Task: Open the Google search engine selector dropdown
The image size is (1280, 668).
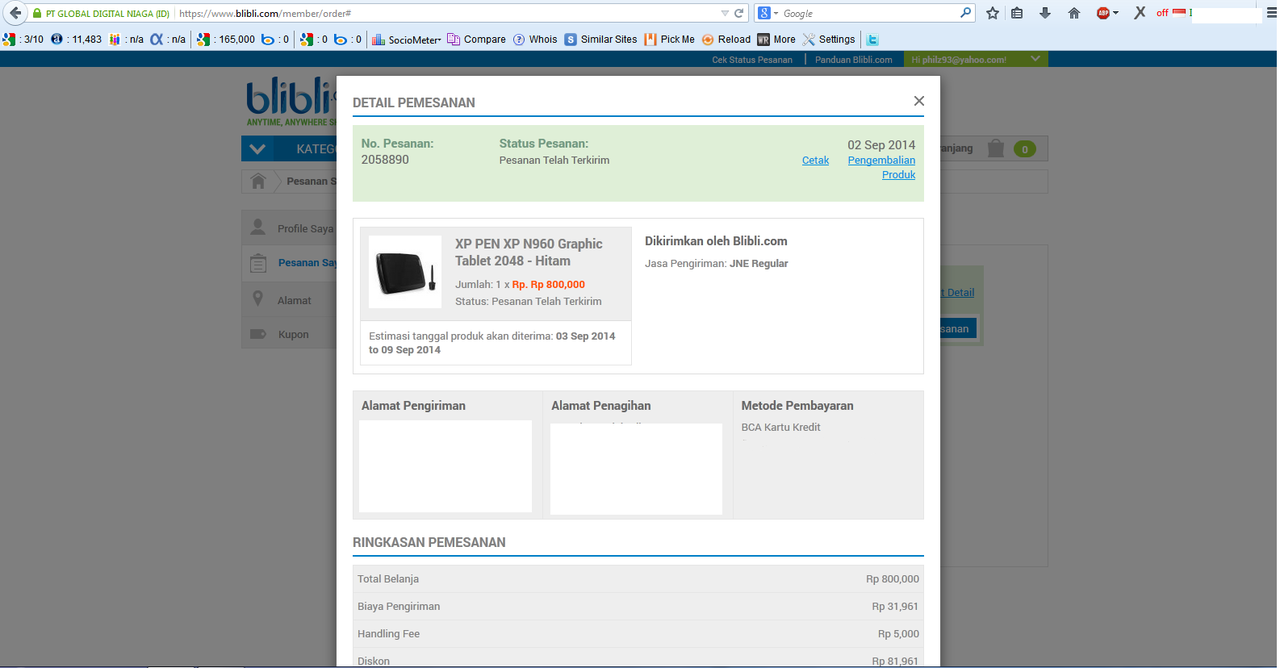Action: tap(768, 13)
